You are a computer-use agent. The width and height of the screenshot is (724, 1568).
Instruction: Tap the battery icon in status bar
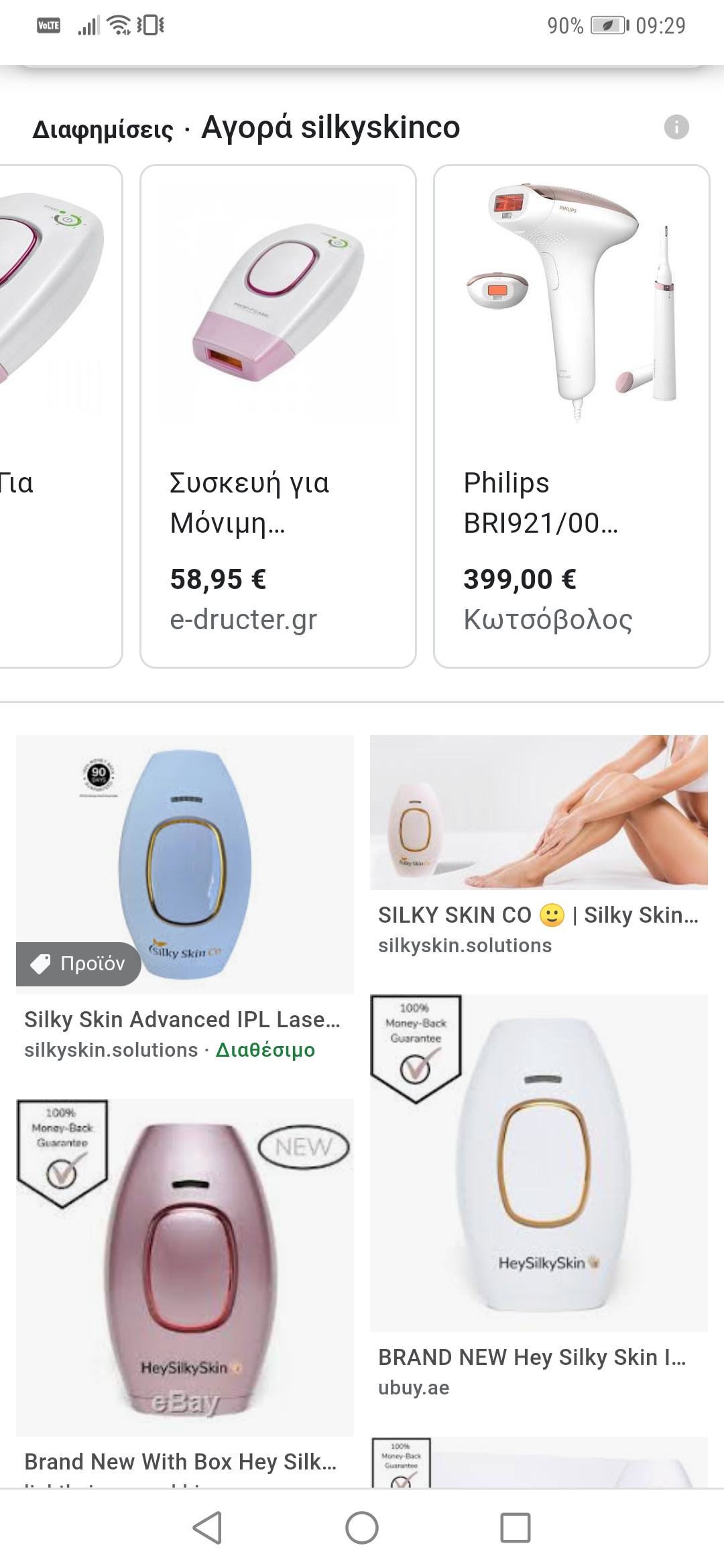click(x=609, y=25)
